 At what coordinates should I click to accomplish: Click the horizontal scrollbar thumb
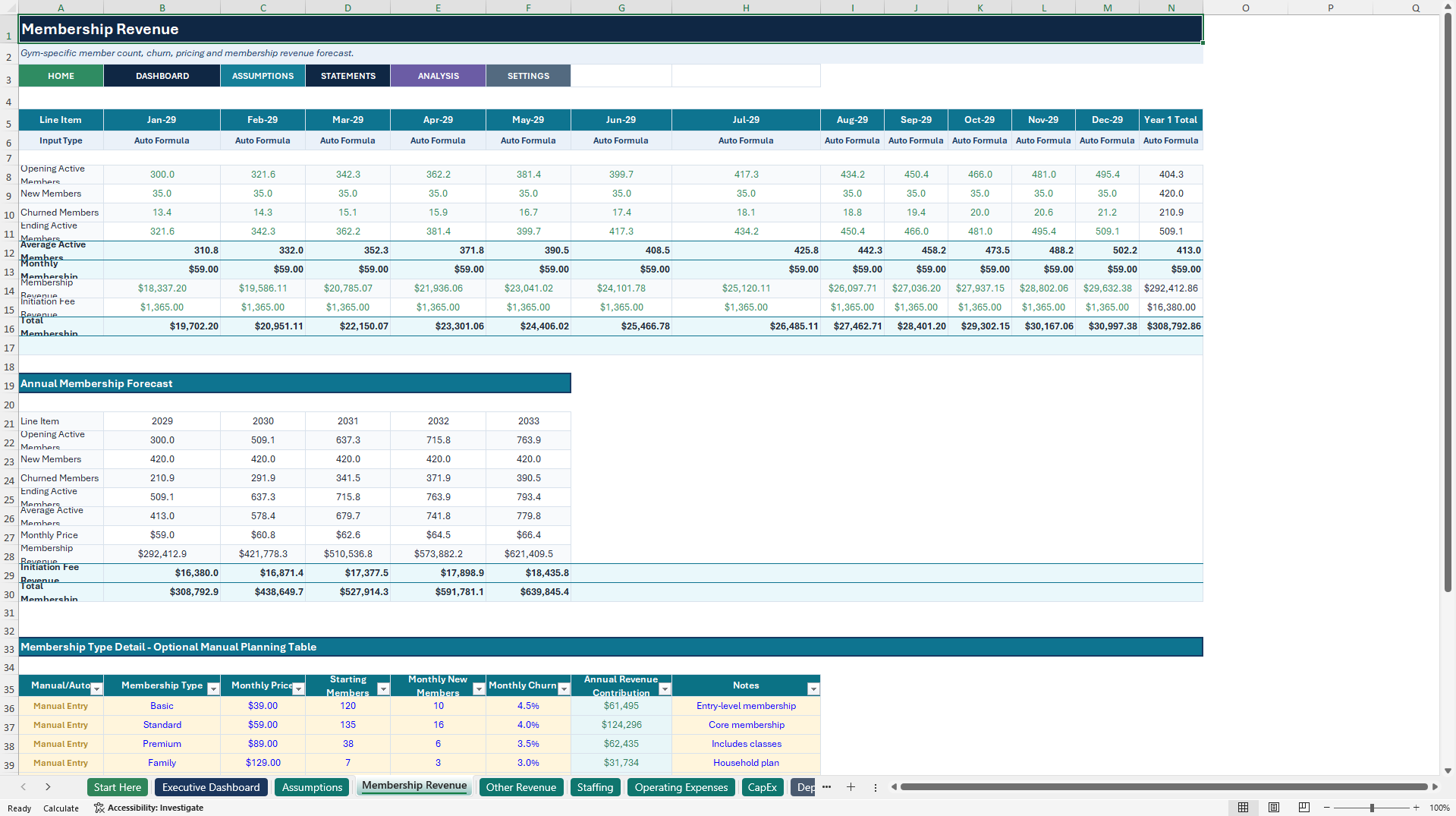[1164, 787]
